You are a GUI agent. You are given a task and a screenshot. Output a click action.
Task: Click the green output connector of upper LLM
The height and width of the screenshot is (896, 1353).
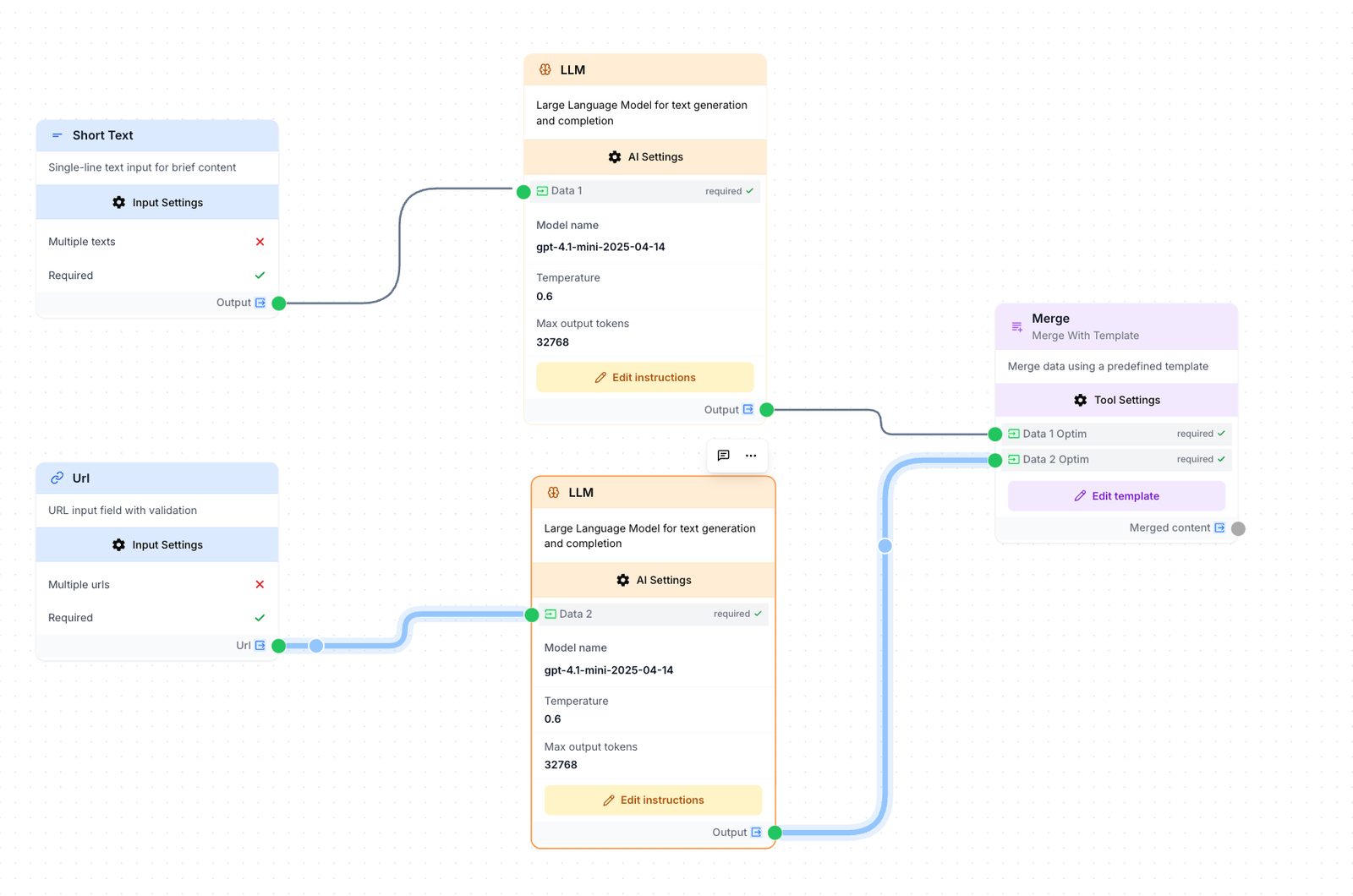pos(767,410)
